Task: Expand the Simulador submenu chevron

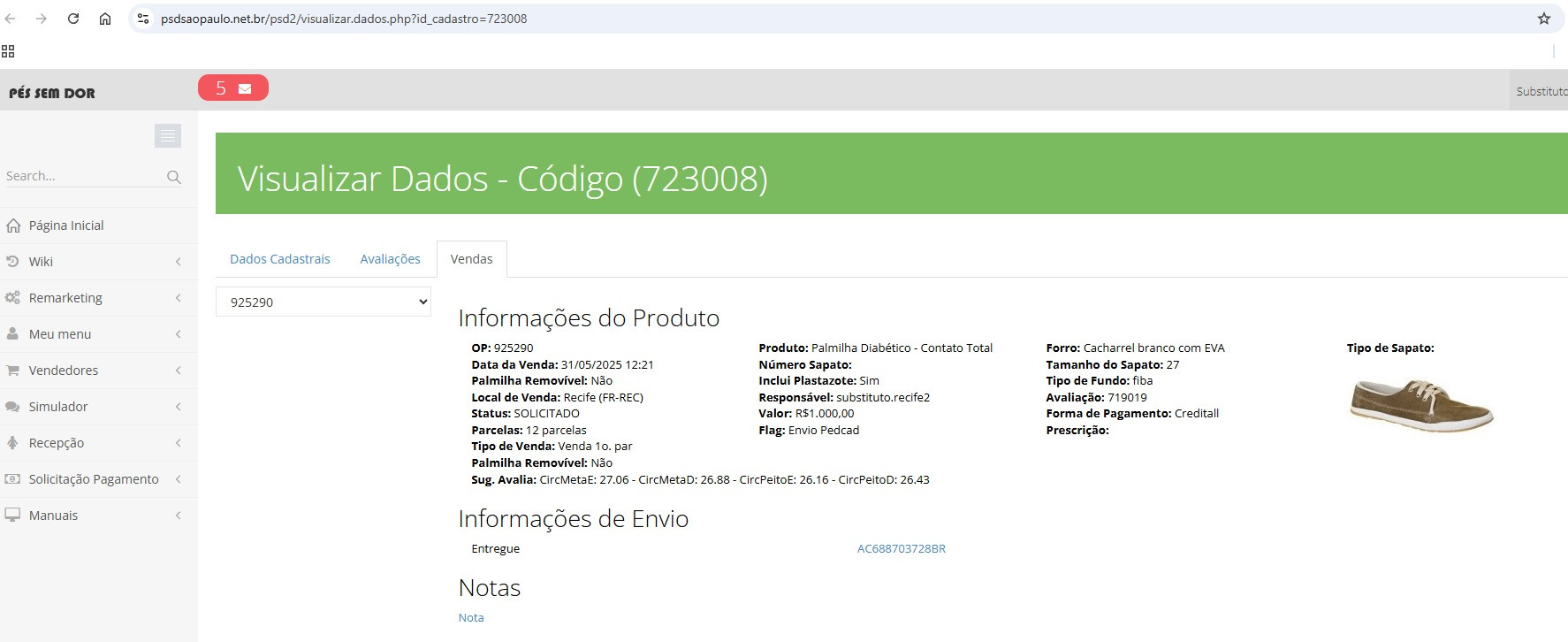Action: pyautogui.click(x=179, y=407)
